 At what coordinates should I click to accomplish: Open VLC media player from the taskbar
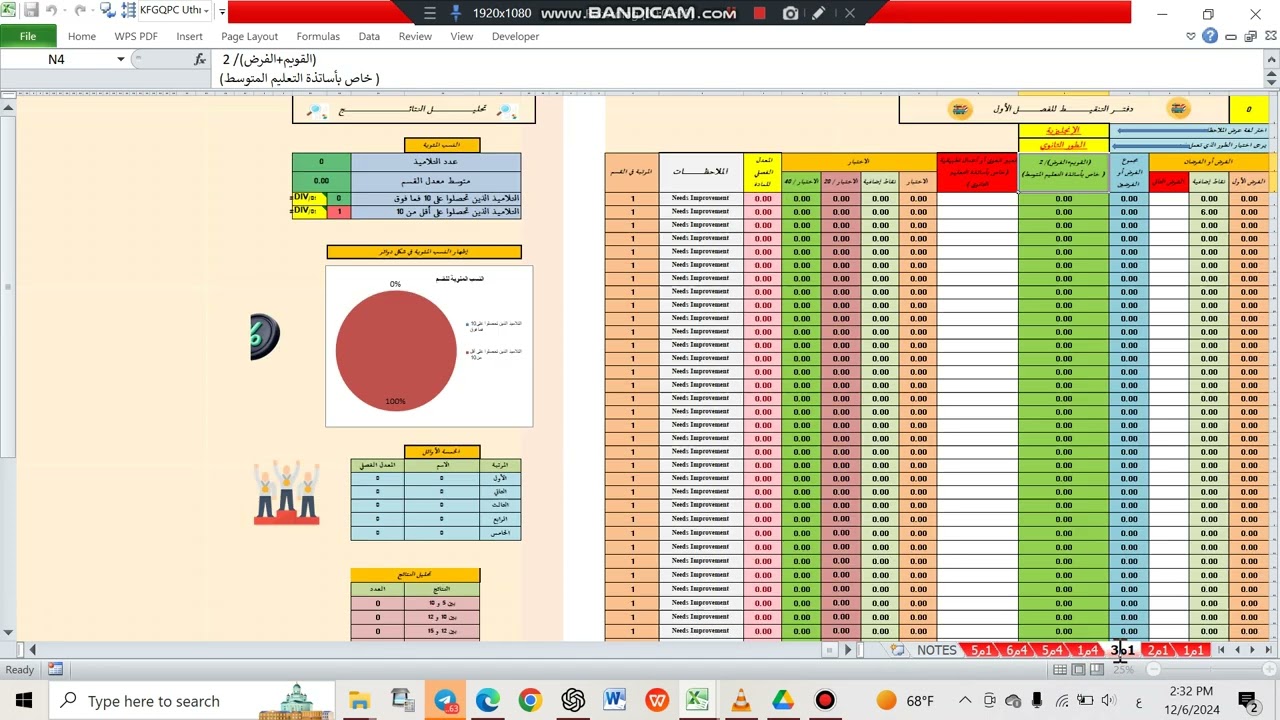tap(741, 700)
